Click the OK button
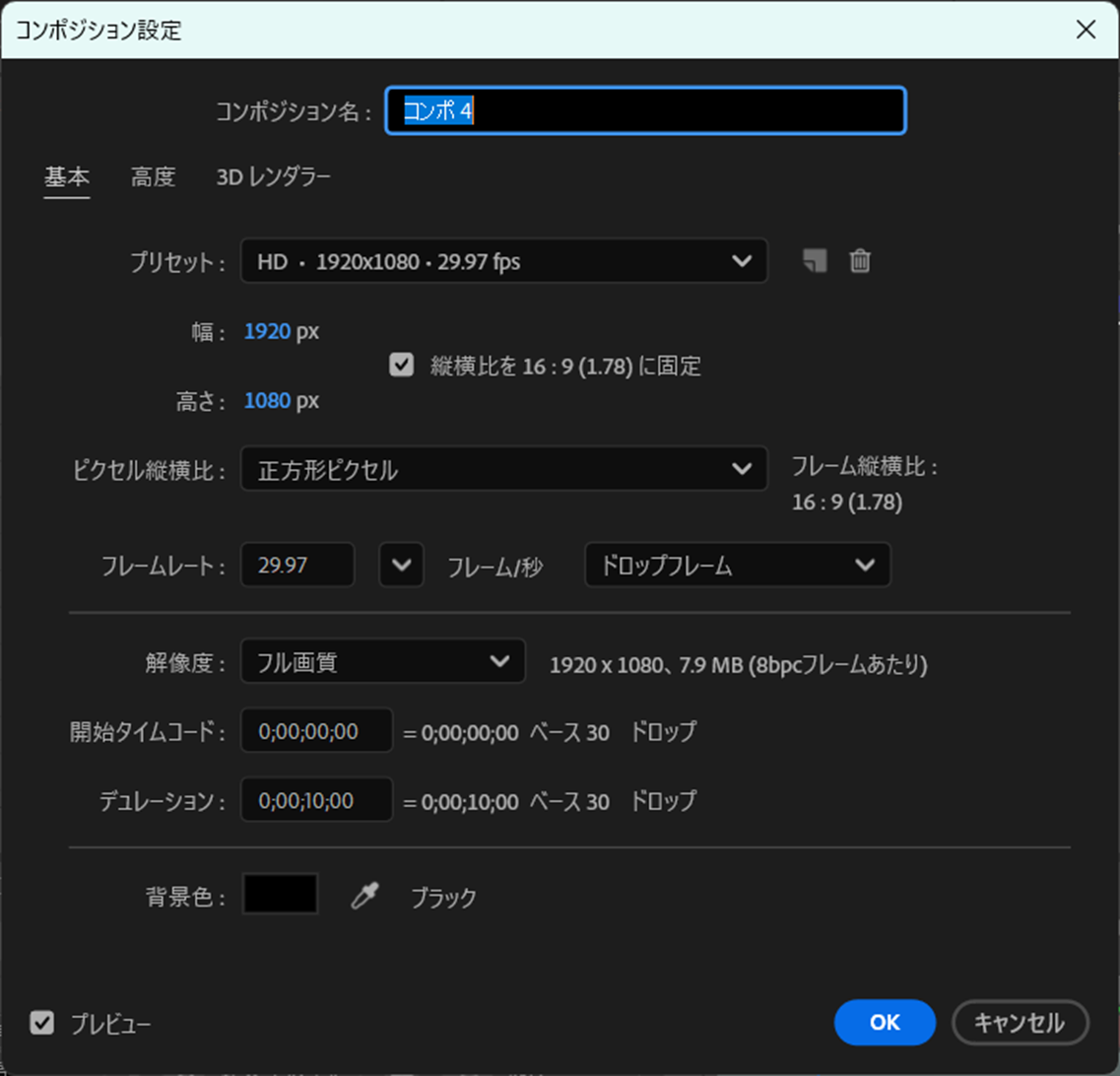1120x1076 pixels. tap(884, 1023)
